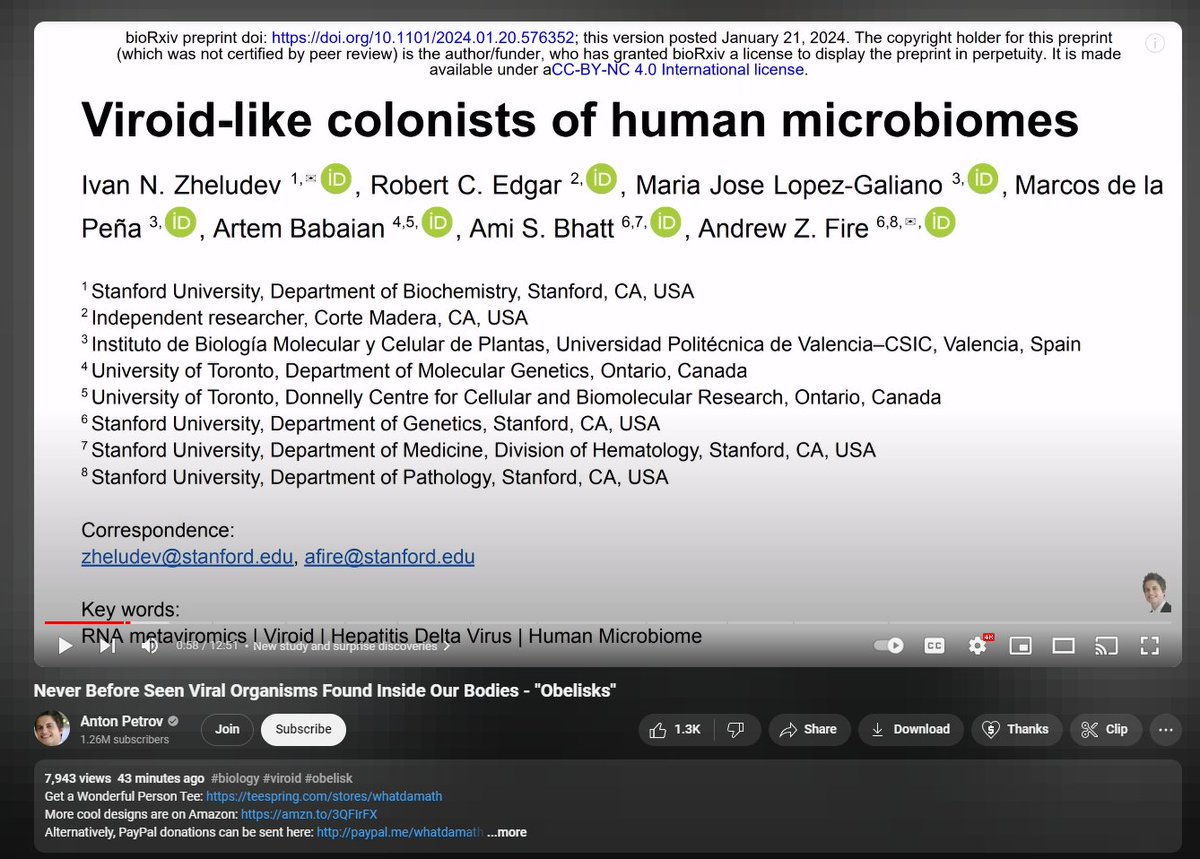Click the paper title 'Viroid-like colonists of human microbiomes'
Image resolution: width=1200 pixels, height=859 pixels.
pos(580,121)
